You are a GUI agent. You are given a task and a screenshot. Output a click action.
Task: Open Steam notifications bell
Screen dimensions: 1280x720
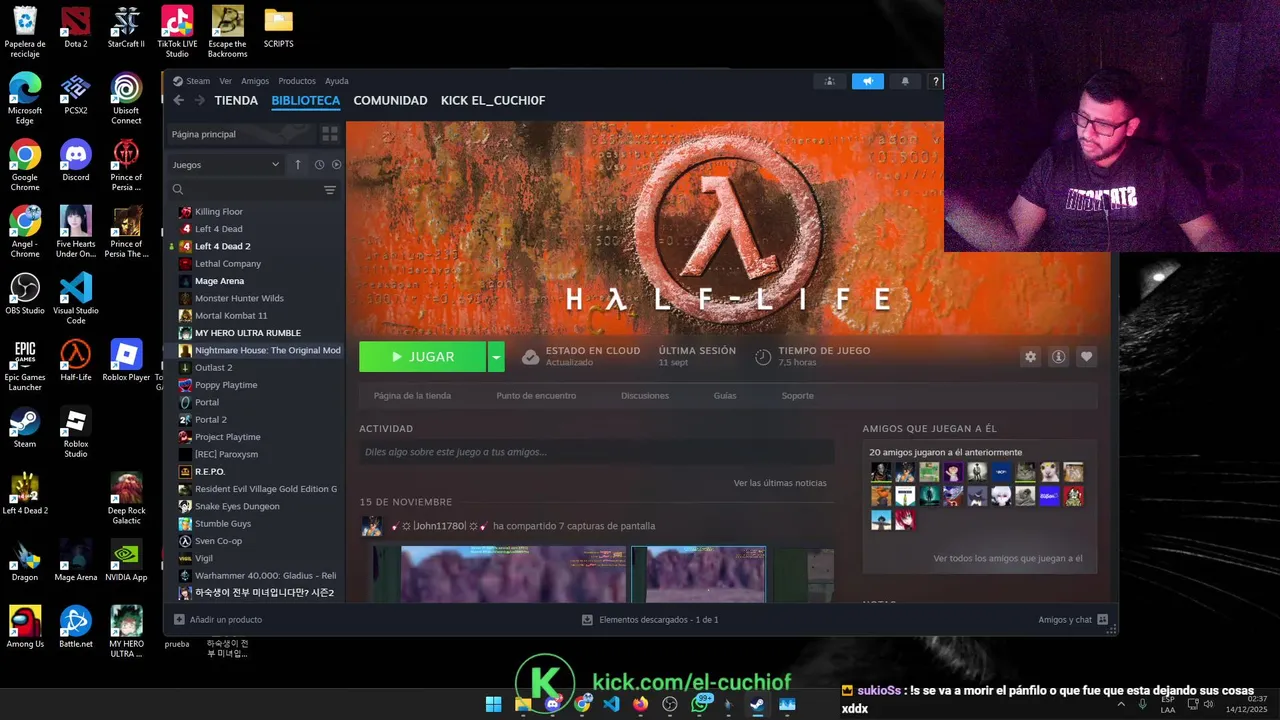point(905,81)
